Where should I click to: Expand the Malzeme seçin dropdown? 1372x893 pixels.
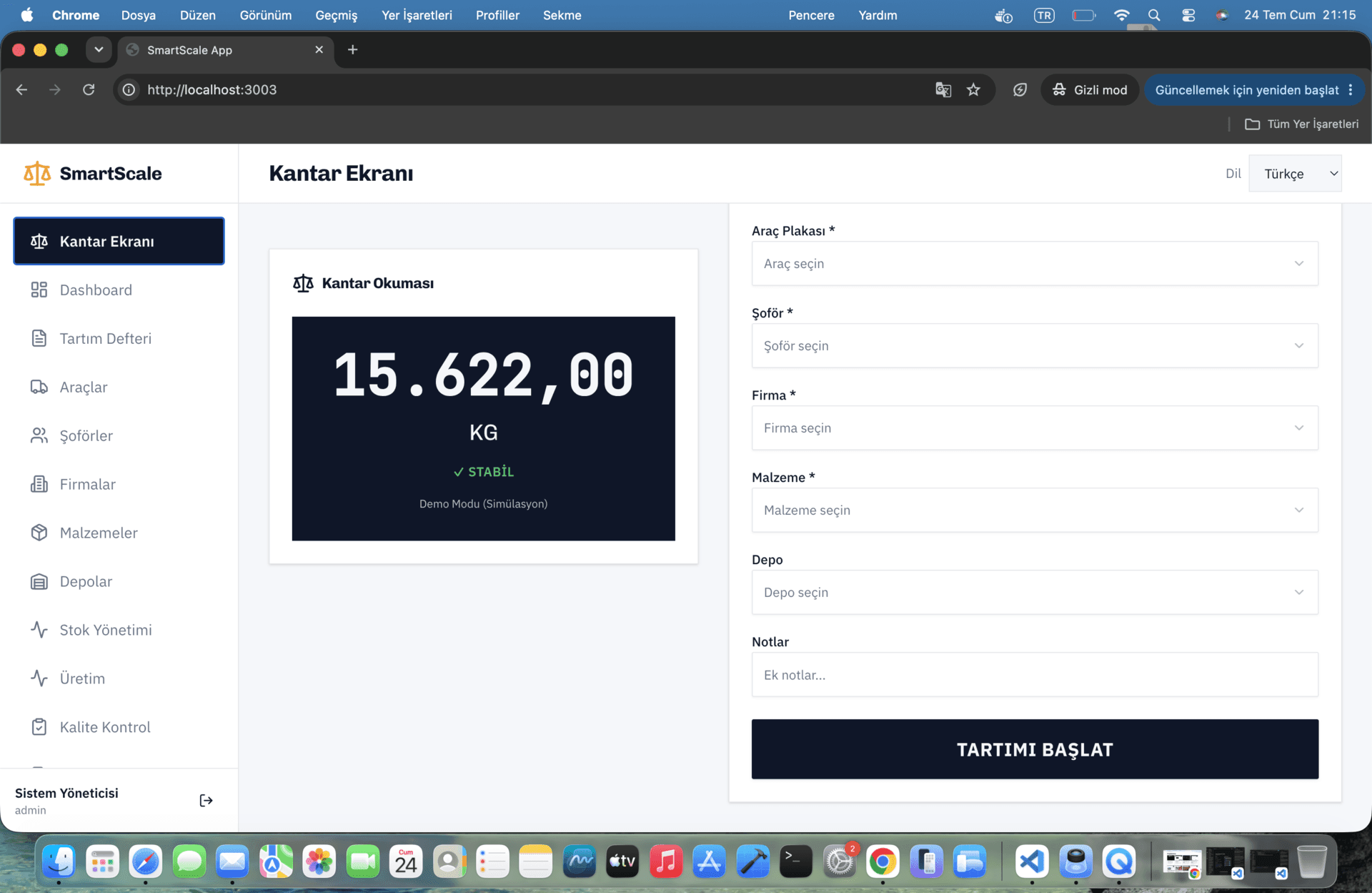point(1035,510)
